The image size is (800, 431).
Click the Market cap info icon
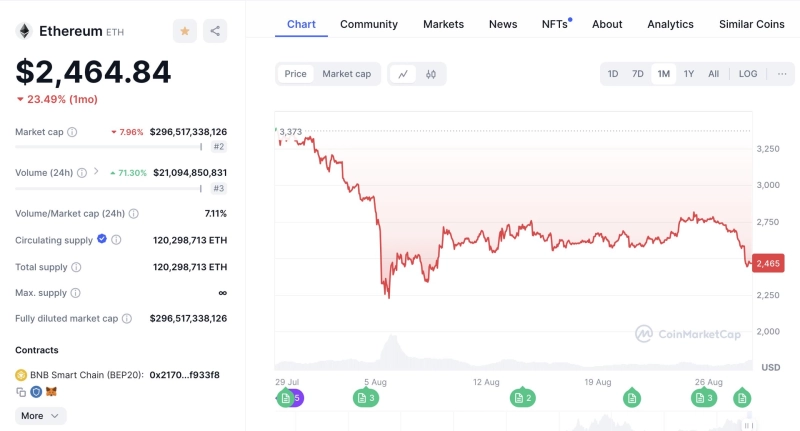coord(72,132)
